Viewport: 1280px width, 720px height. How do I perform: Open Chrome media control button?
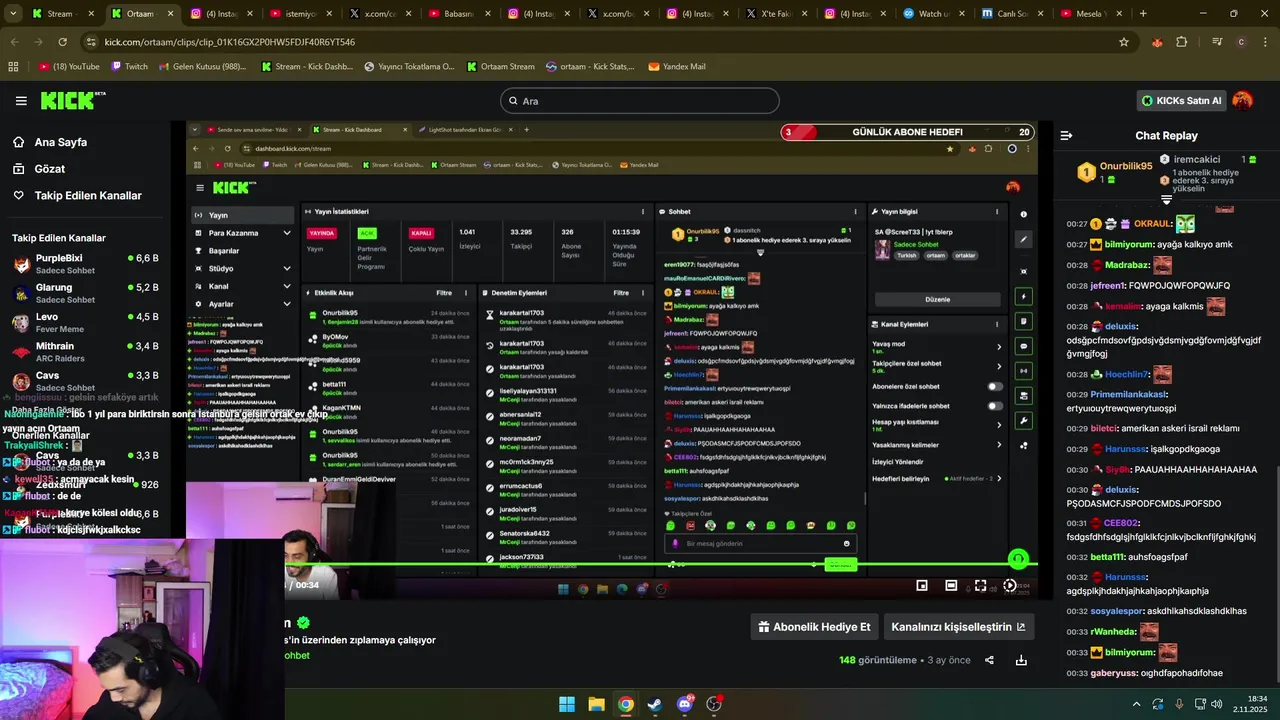[x=1217, y=42]
